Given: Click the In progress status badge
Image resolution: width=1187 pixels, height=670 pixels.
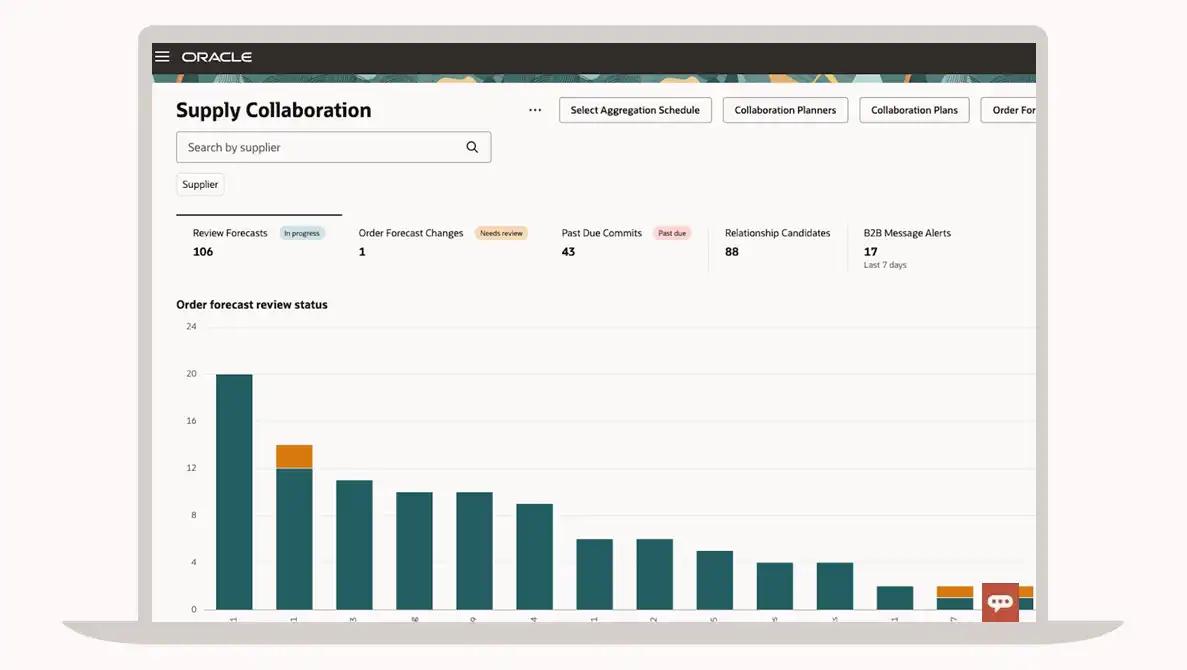Looking at the screenshot, I should pos(302,233).
